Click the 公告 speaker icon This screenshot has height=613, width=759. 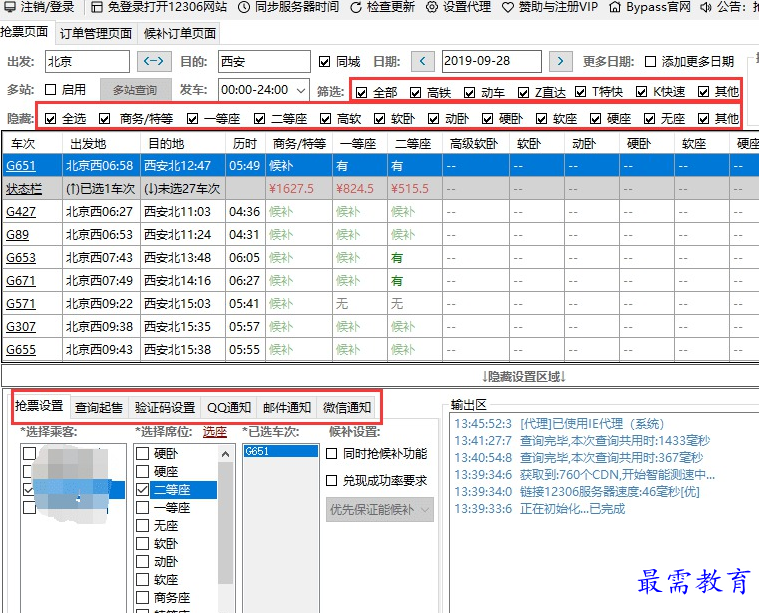click(706, 7)
